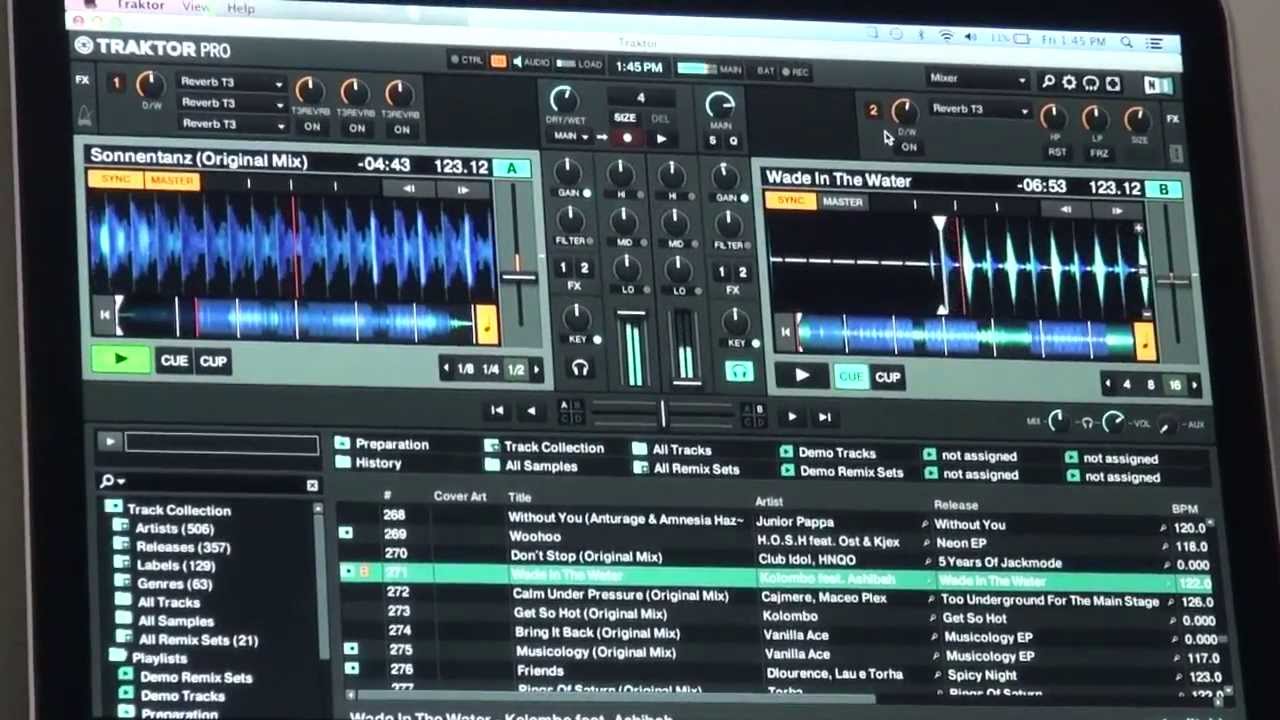Image resolution: width=1280 pixels, height=720 pixels.
Task: Click the Native Instruments NI logo
Action: [1158, 86]
